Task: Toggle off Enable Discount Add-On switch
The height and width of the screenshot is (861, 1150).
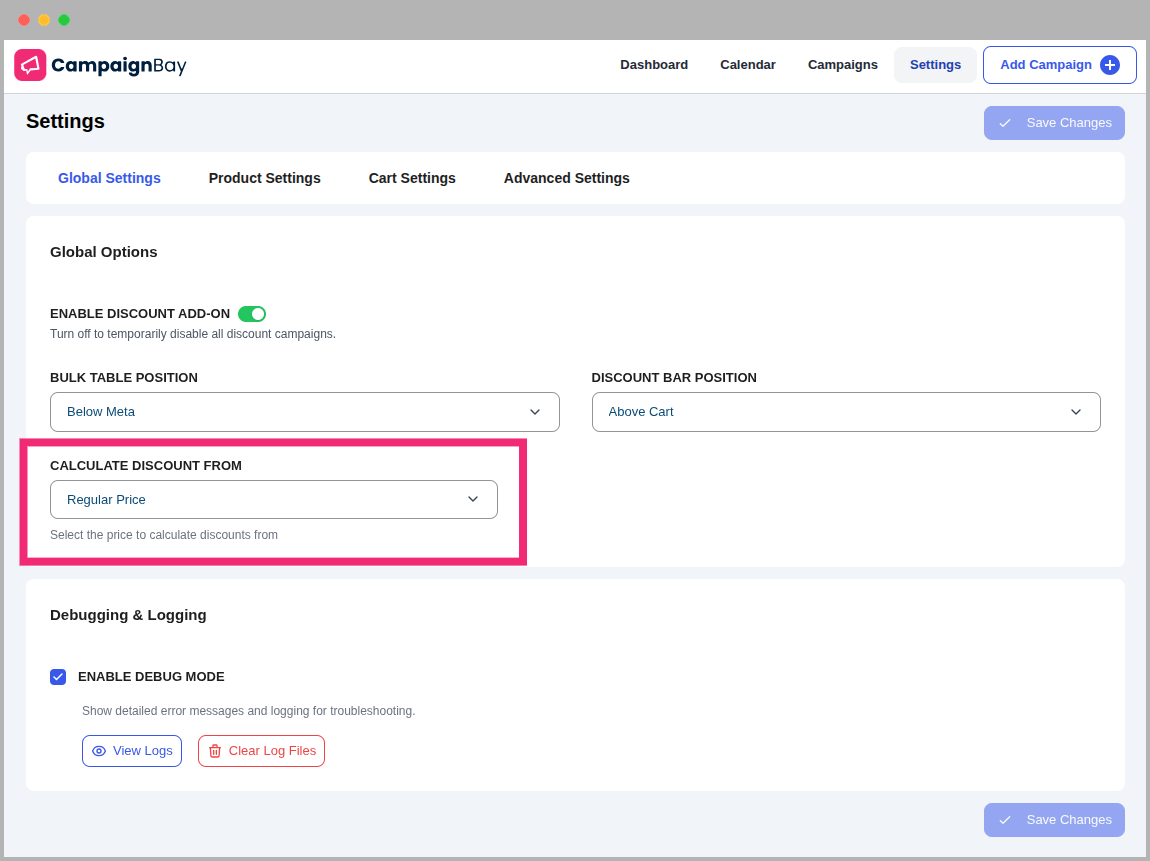Action: 252,314
